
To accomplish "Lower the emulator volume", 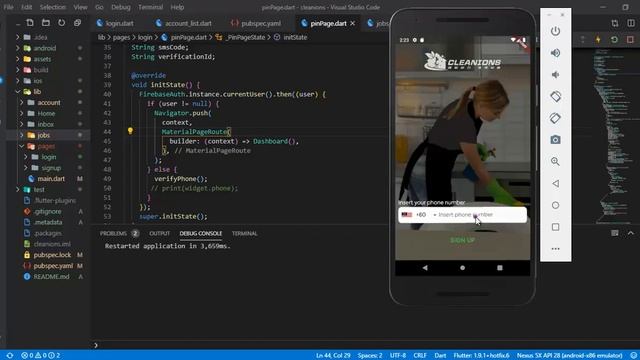I will [555, 75].
